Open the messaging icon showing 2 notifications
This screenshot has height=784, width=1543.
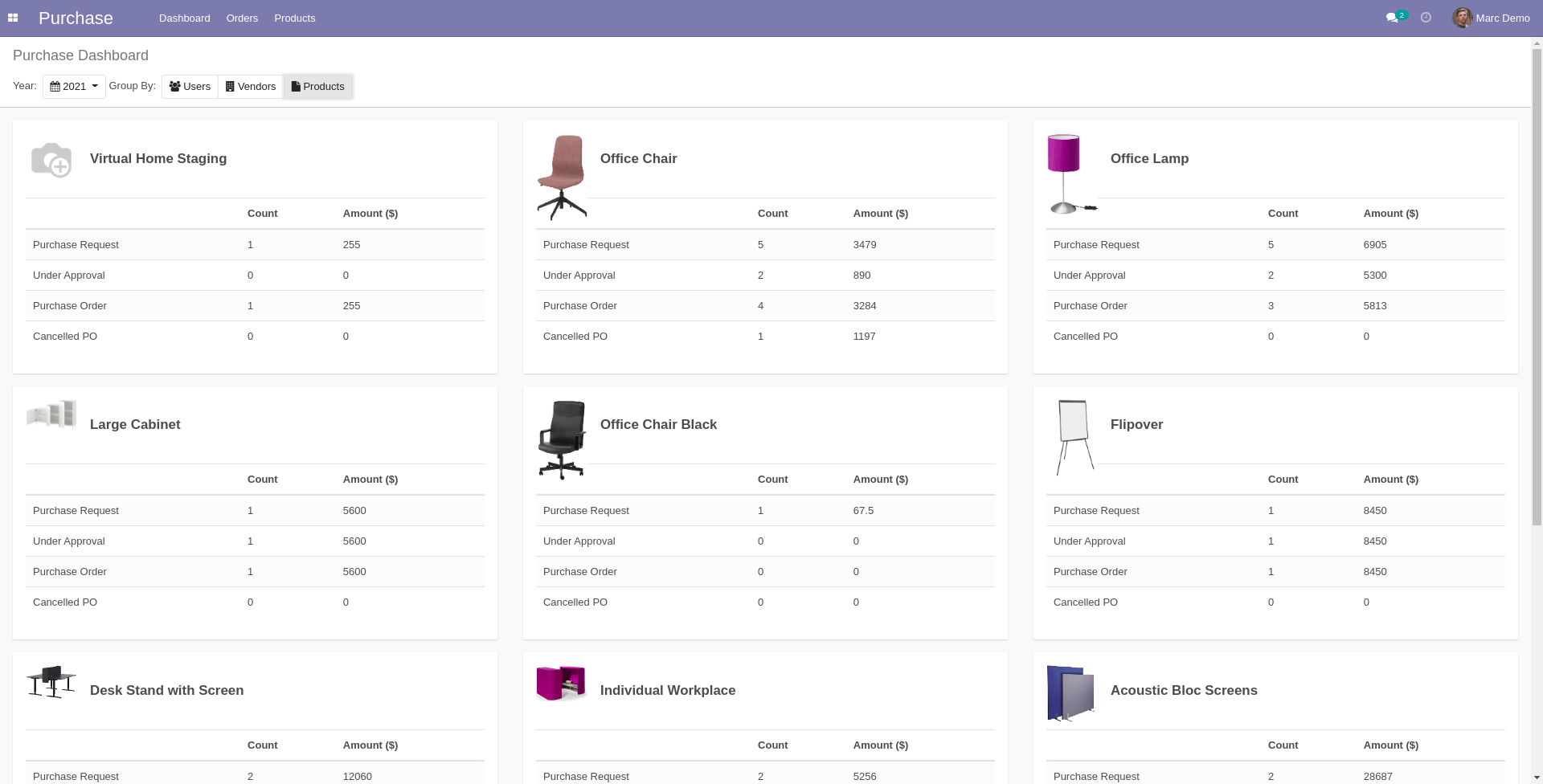click(x=1394, y=17)
